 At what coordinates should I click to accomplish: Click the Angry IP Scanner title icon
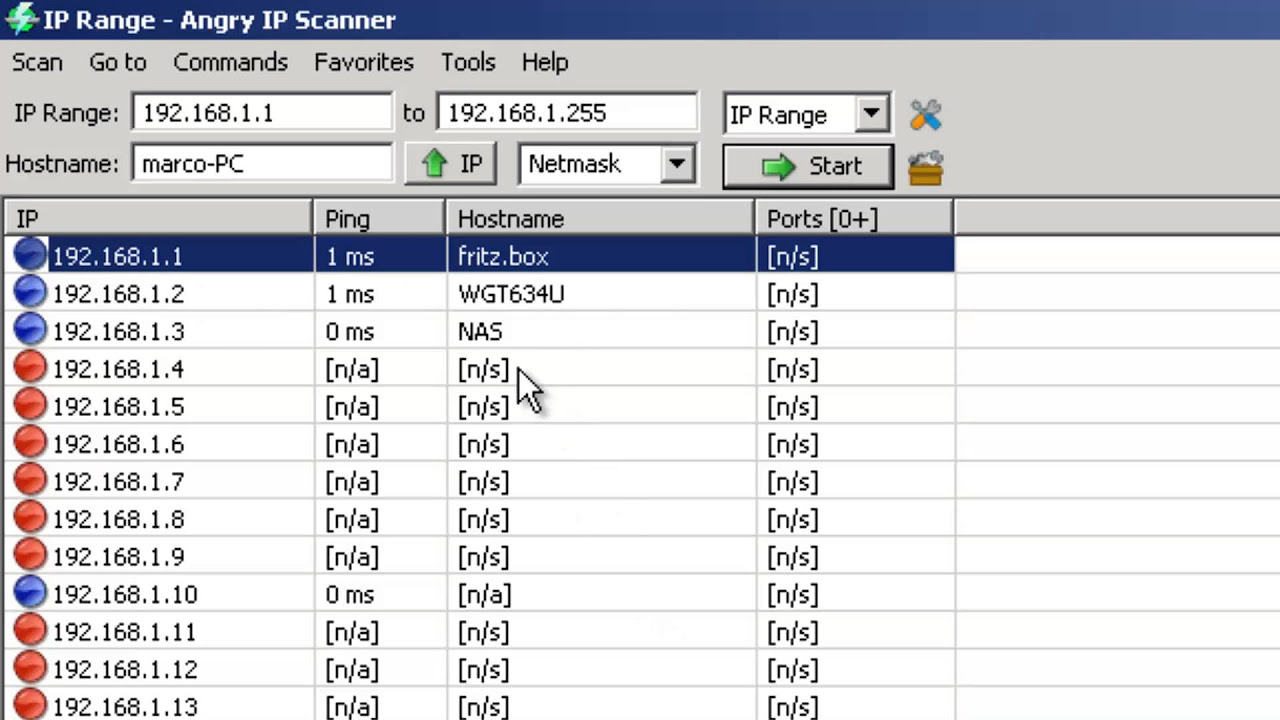click(21, 19)
